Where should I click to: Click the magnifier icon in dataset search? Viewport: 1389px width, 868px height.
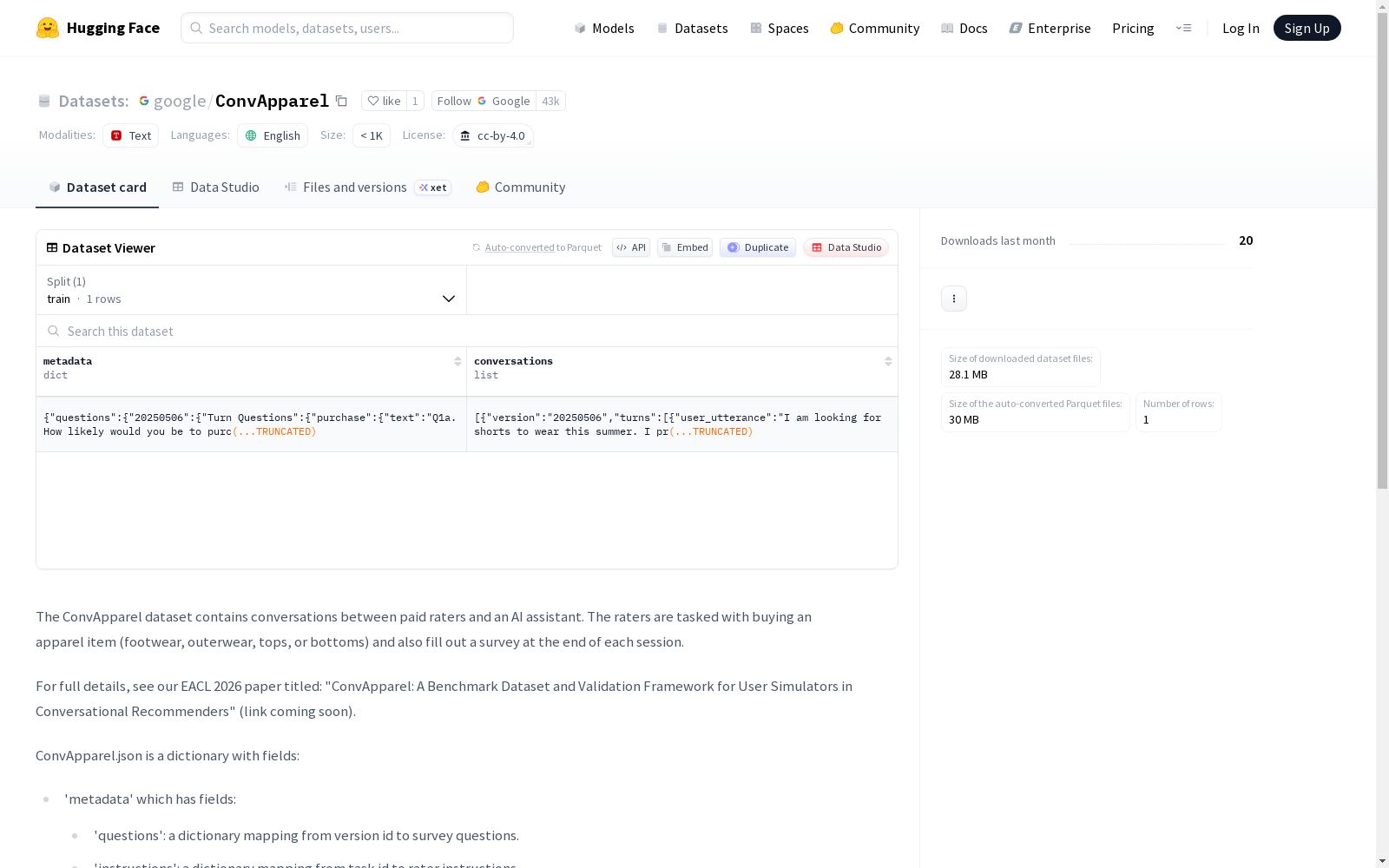click(x=54, y=331)
